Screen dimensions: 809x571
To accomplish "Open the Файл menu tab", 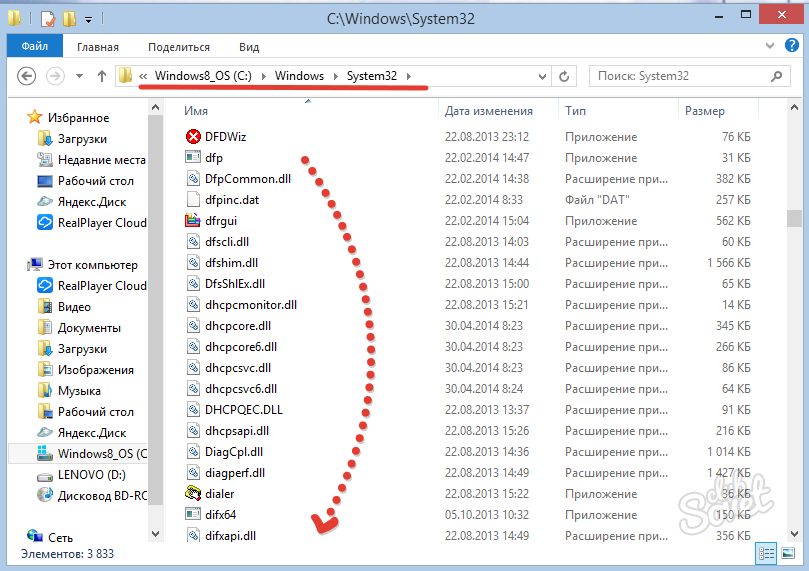I will click(x=35, y=46).
